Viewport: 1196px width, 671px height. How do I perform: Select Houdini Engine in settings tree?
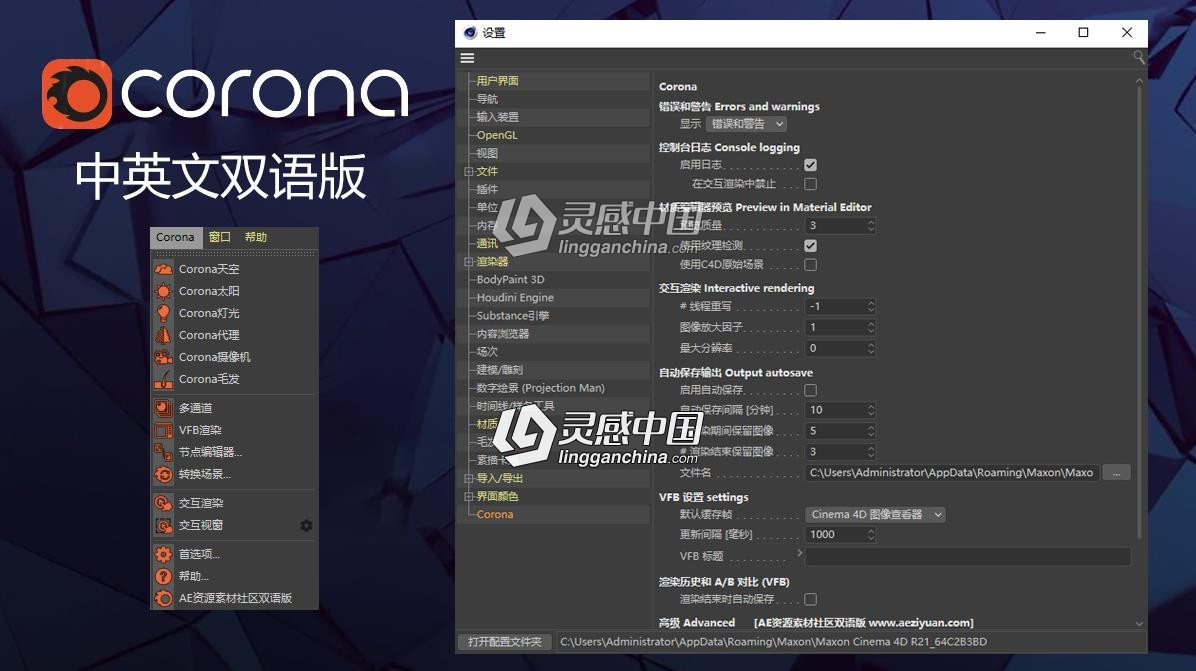tap(515, 297)
